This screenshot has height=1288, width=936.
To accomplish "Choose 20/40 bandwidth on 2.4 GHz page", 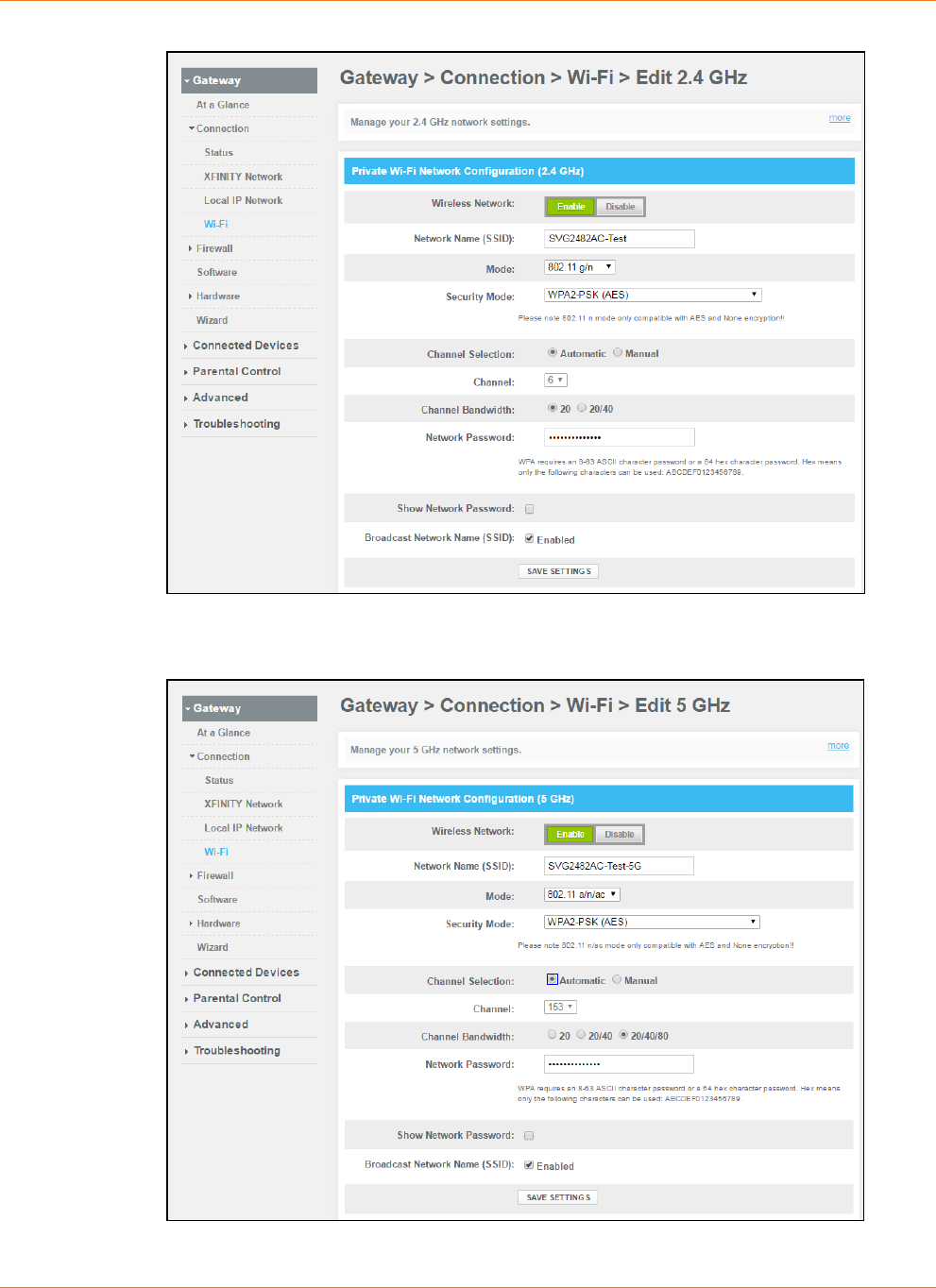I will pos(582,408).
